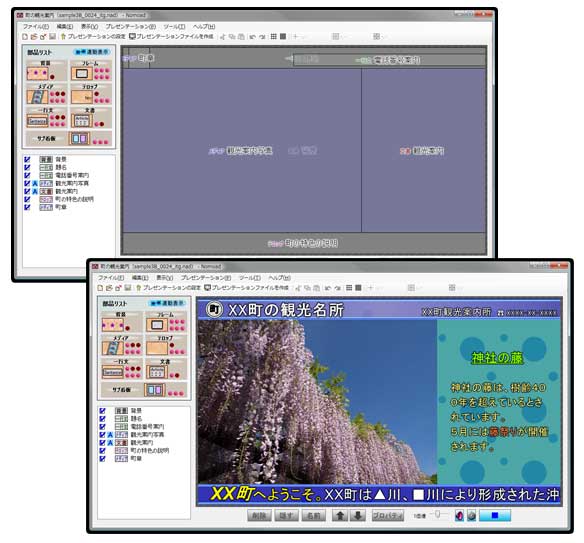Click the Open file icon in front window toolbar
Image resolution: width=584 pixels, height=543 pixels.
coord(109,288)
